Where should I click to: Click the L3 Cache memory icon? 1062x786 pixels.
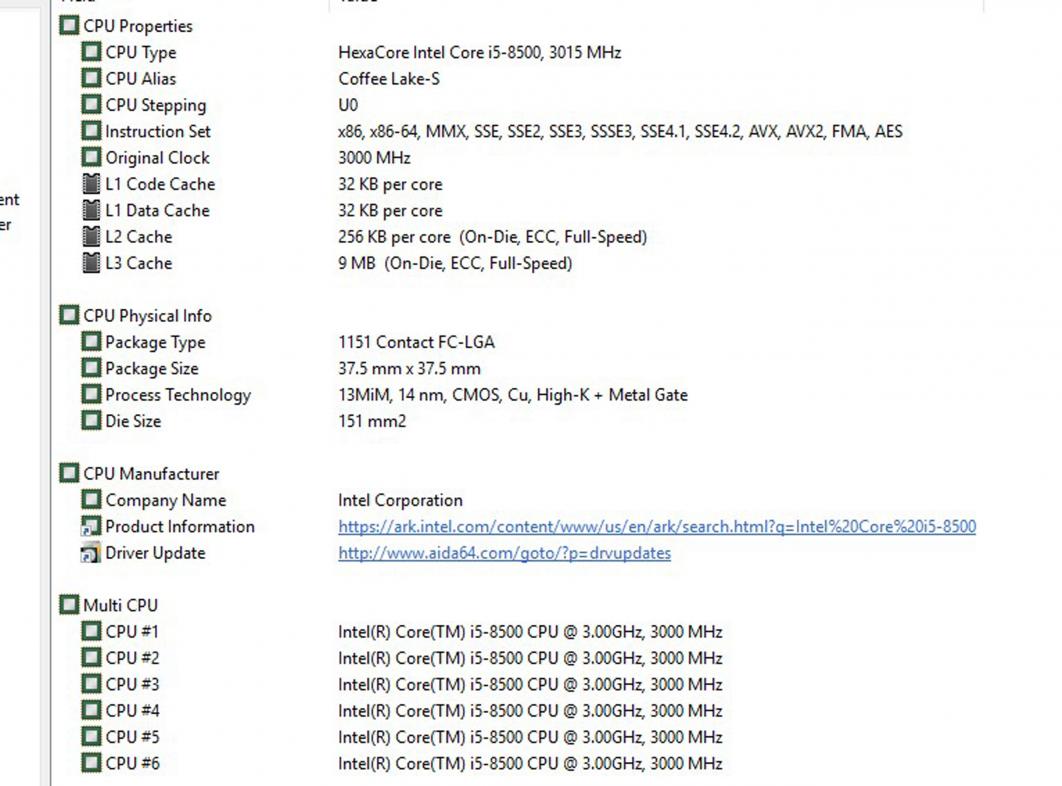91,263
